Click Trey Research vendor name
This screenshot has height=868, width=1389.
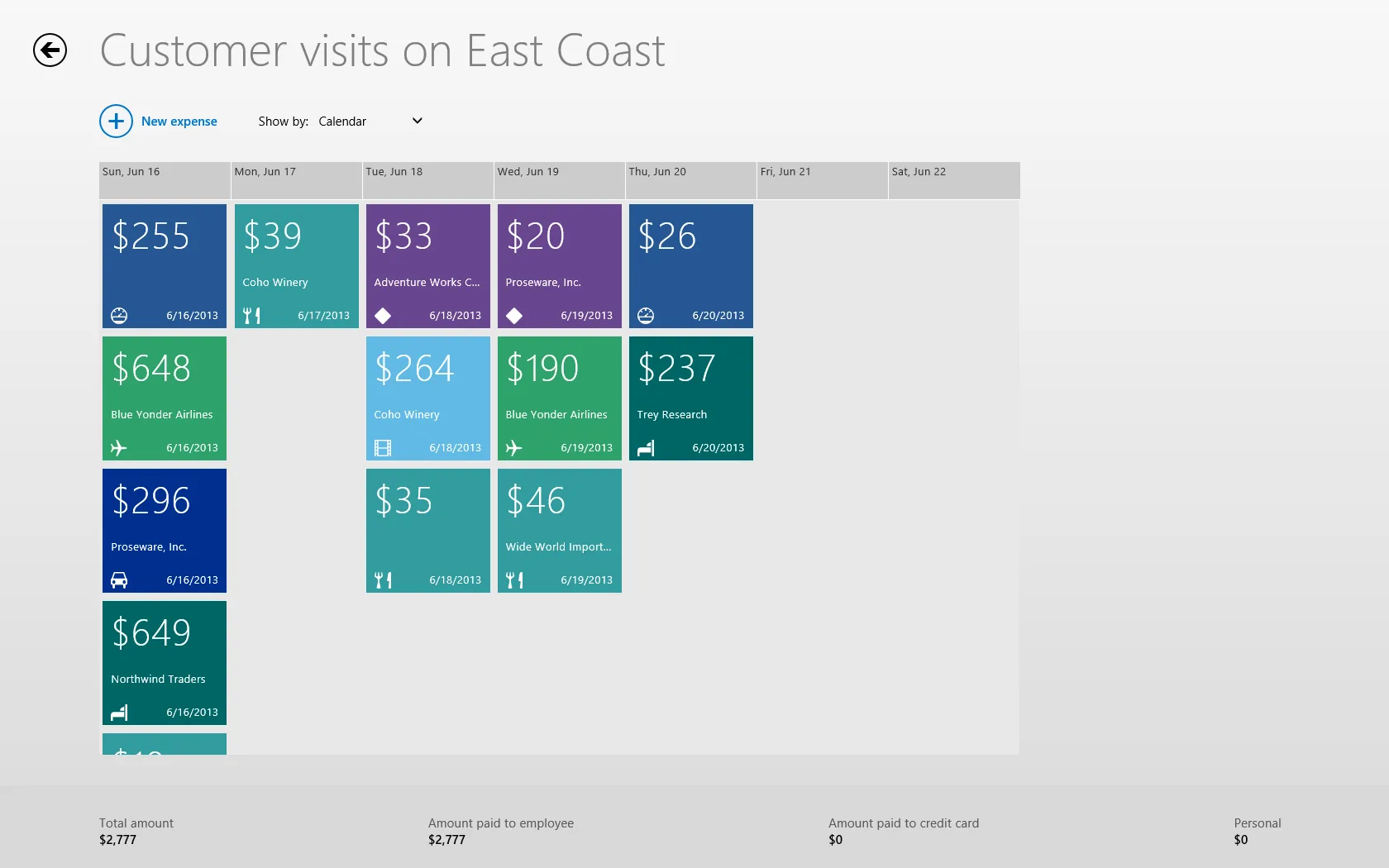672,415
